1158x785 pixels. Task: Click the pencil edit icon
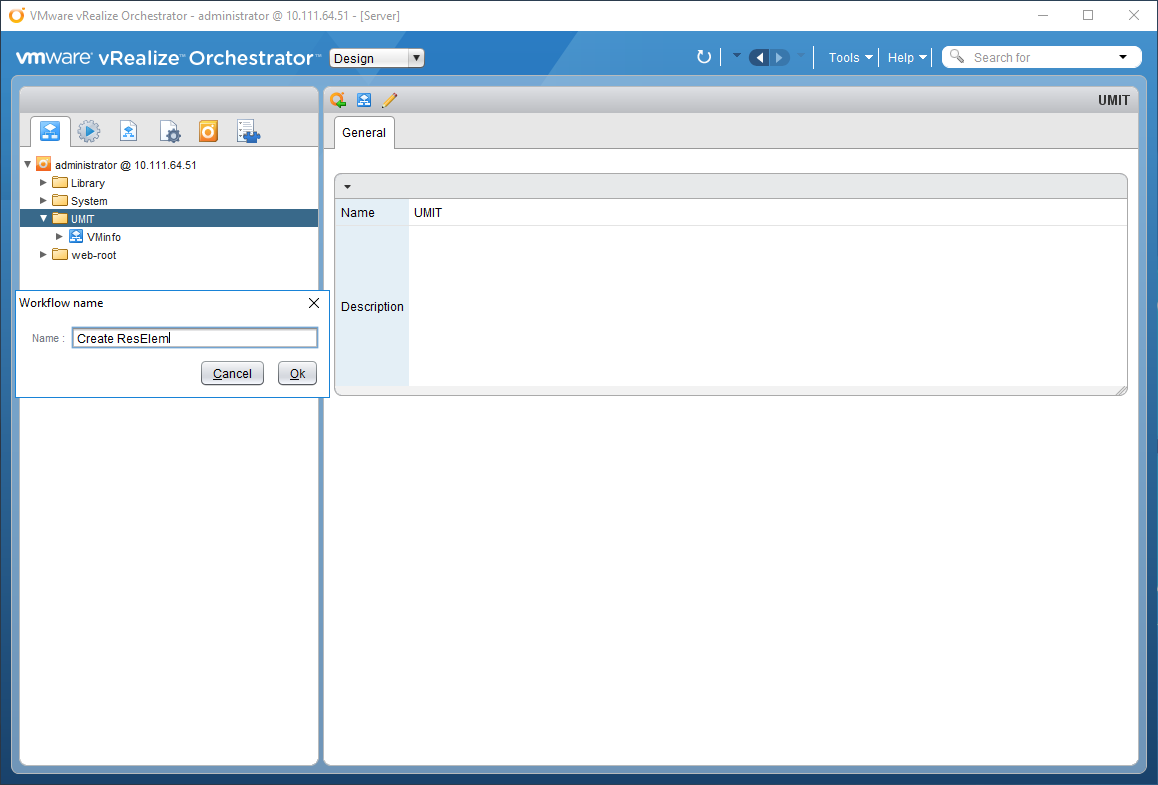(x=390, y=100)
